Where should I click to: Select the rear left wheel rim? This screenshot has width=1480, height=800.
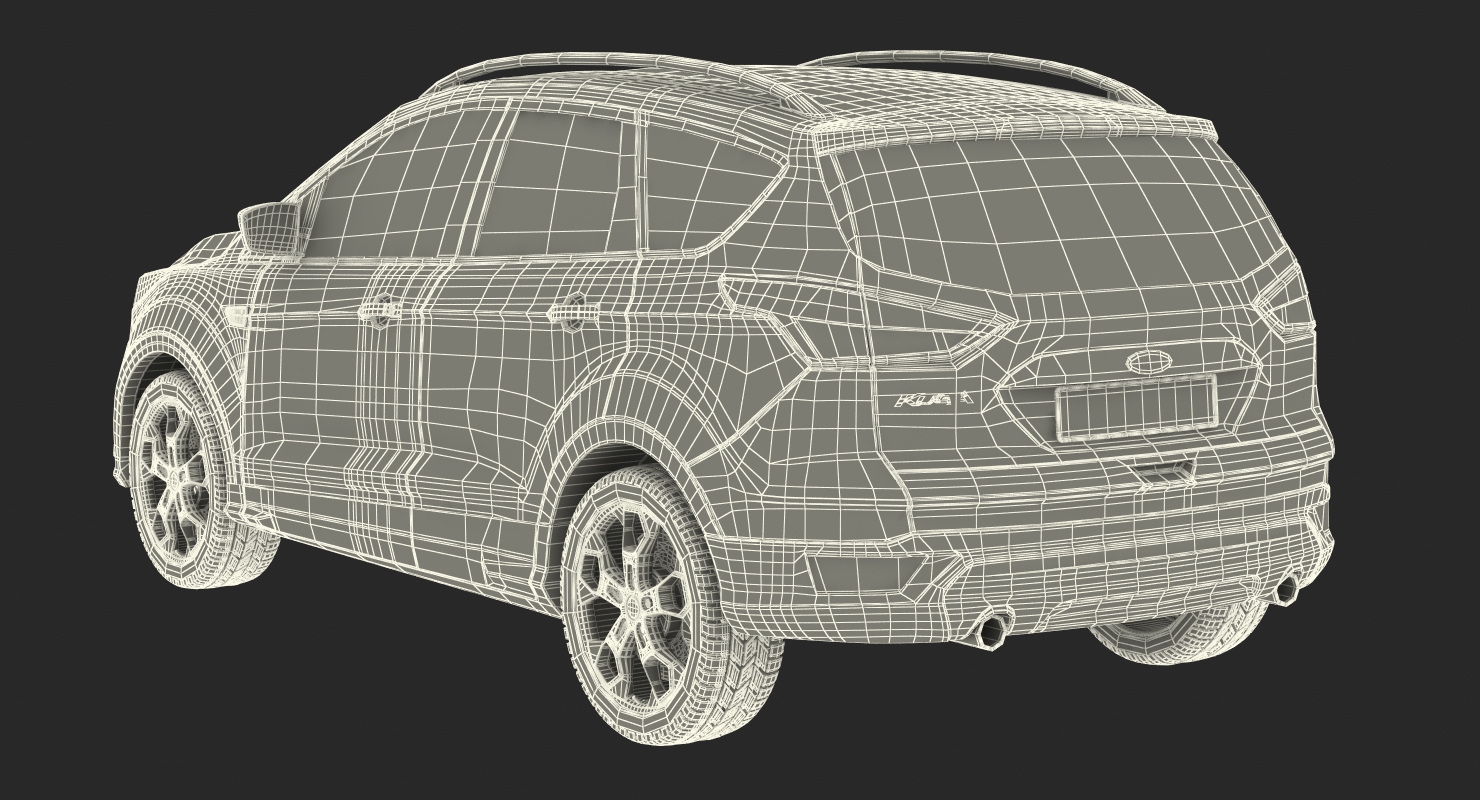tap(635, 606)
